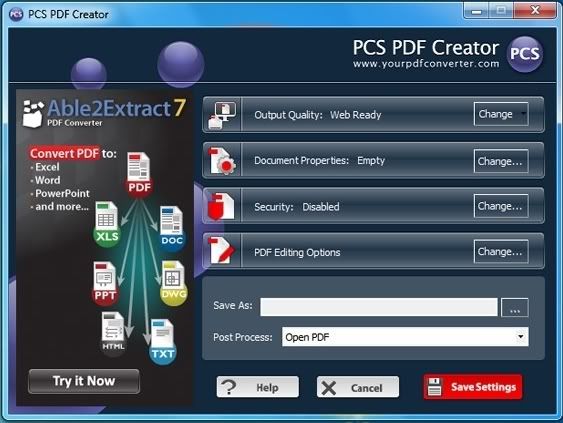
Task: Click the Security: Disabled label
Action: pos(297,207)
